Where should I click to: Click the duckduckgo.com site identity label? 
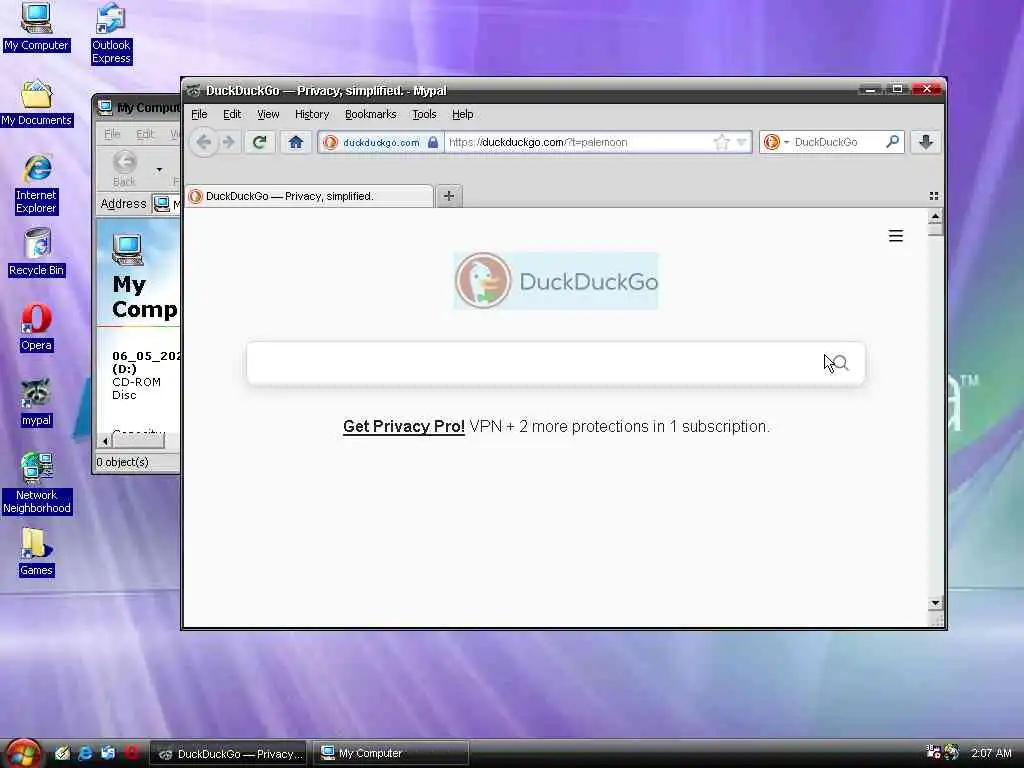tap(381, 142)
